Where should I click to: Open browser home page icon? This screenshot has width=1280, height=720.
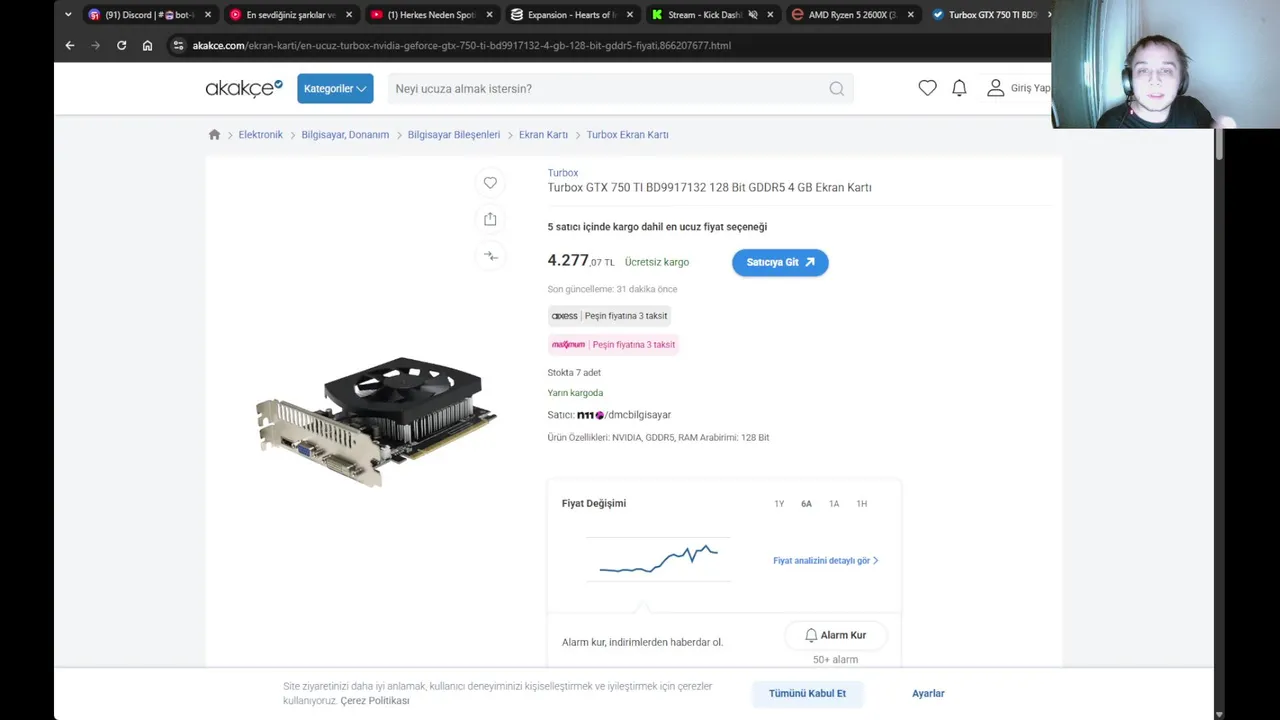tap(148, 45)
